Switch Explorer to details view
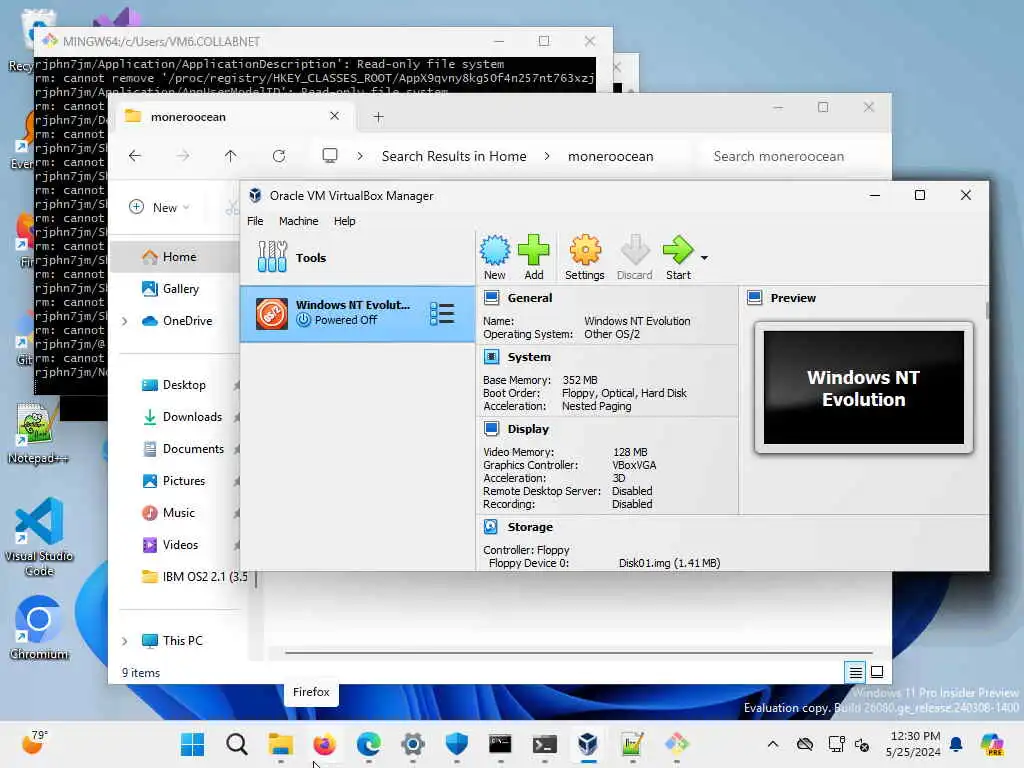 click(x=856, y=671)
